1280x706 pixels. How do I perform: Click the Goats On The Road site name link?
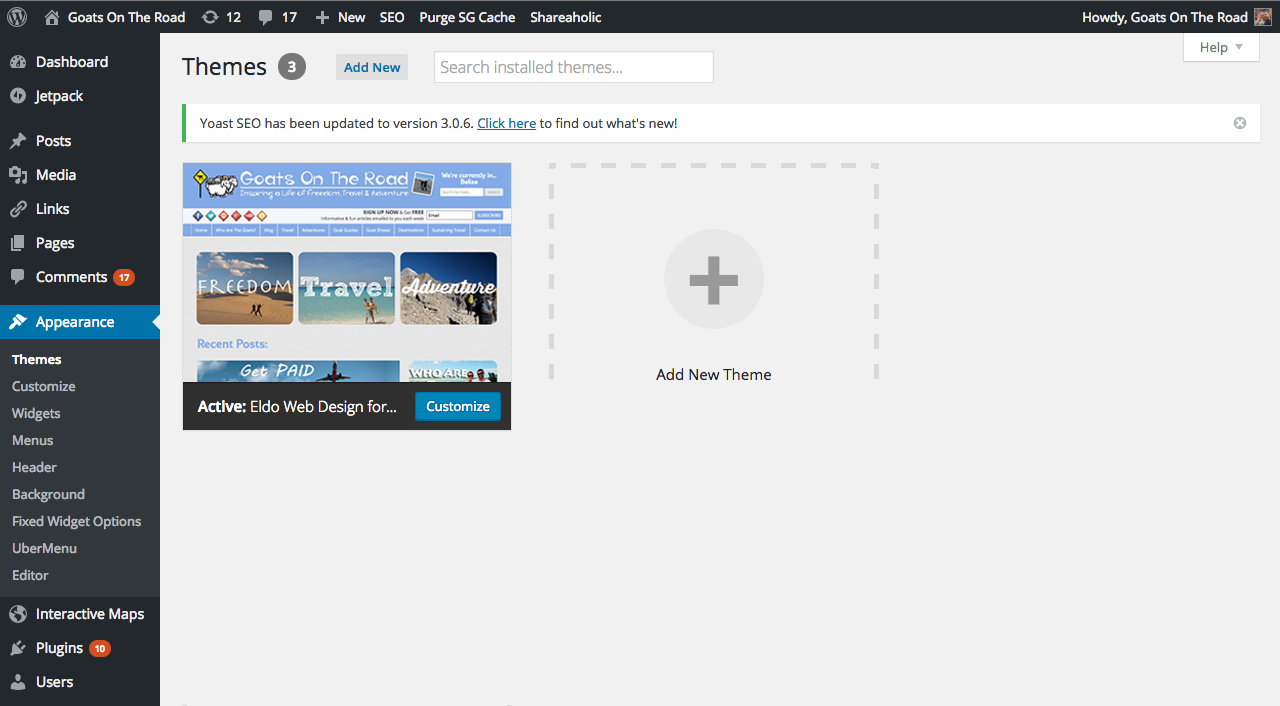click(126, 17)
